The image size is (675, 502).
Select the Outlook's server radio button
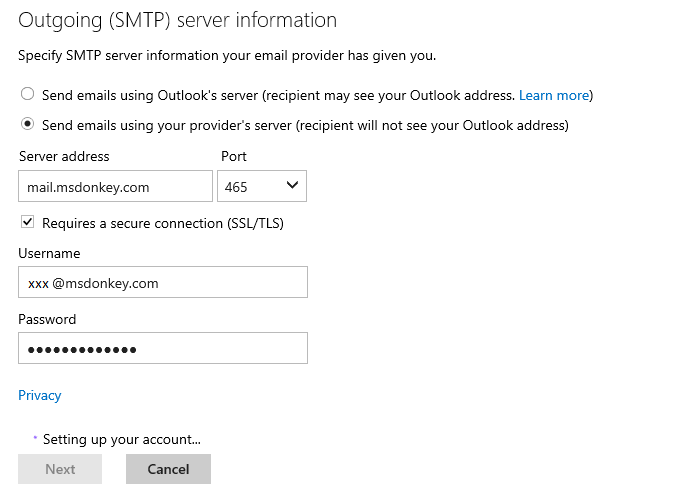point(27,95)
